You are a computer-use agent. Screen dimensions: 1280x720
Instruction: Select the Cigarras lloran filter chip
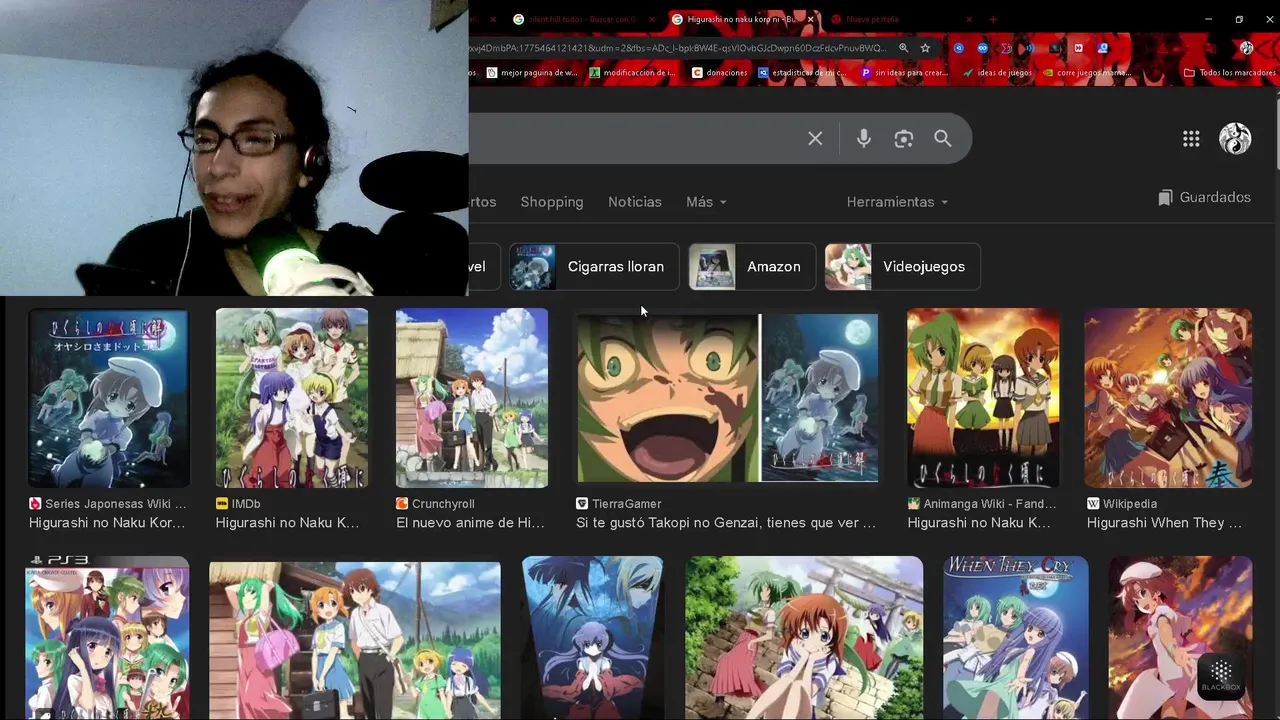[x=594, y=267]
